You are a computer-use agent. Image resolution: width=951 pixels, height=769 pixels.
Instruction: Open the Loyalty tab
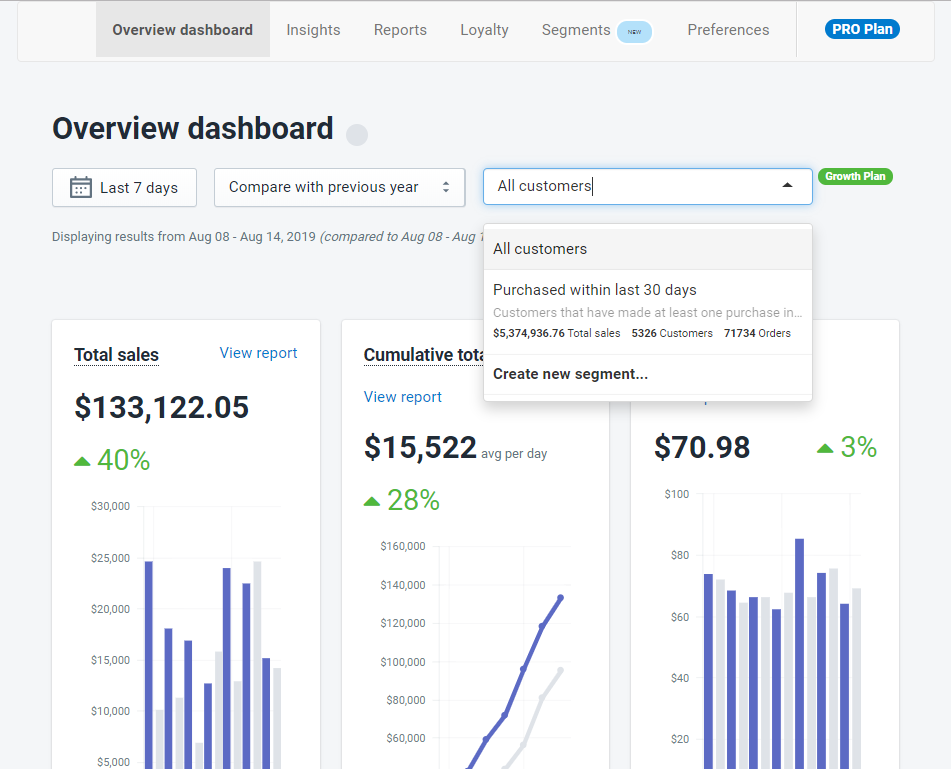(484, 30)
